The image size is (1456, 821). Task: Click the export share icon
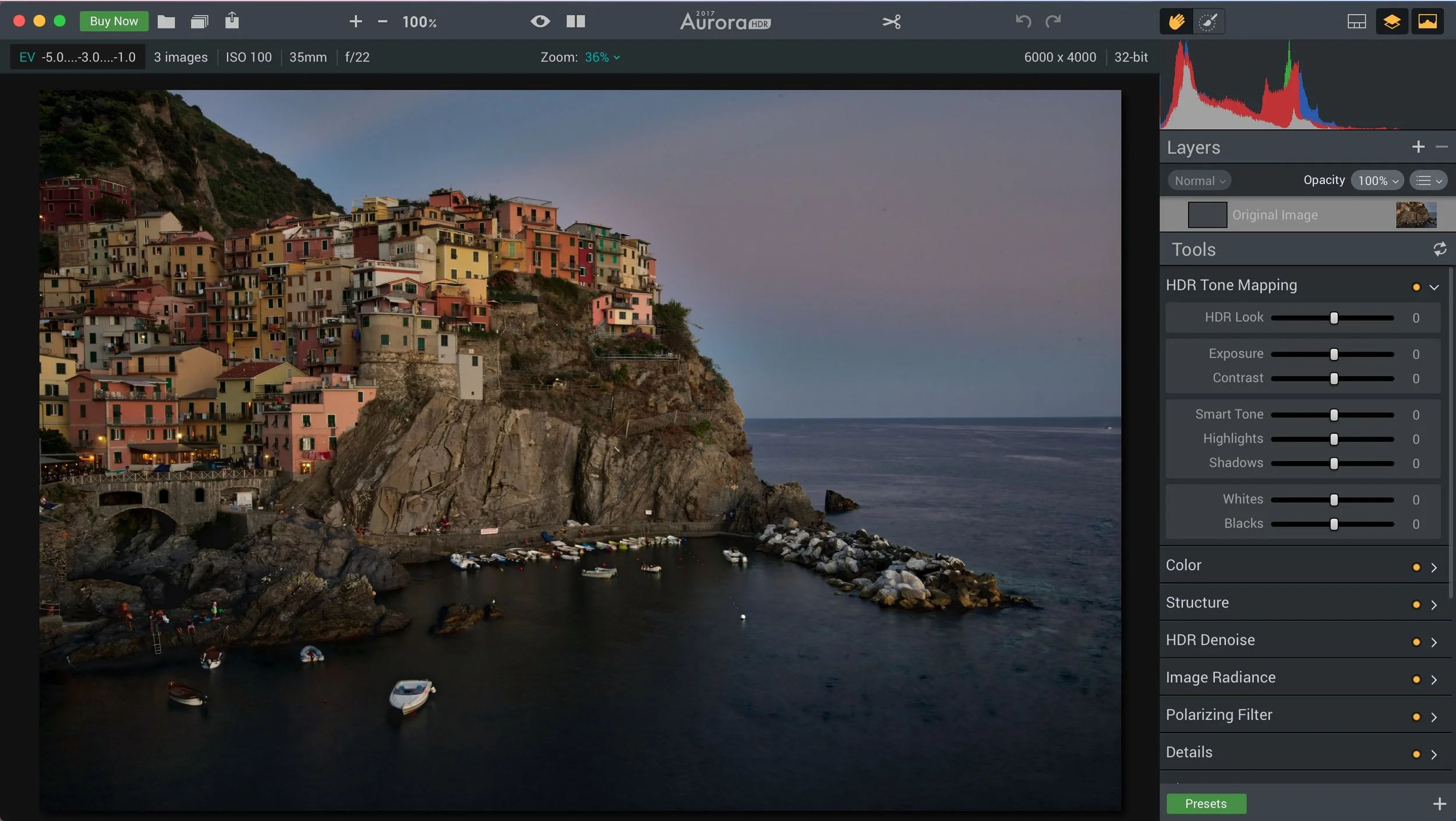tap(232, 21)
